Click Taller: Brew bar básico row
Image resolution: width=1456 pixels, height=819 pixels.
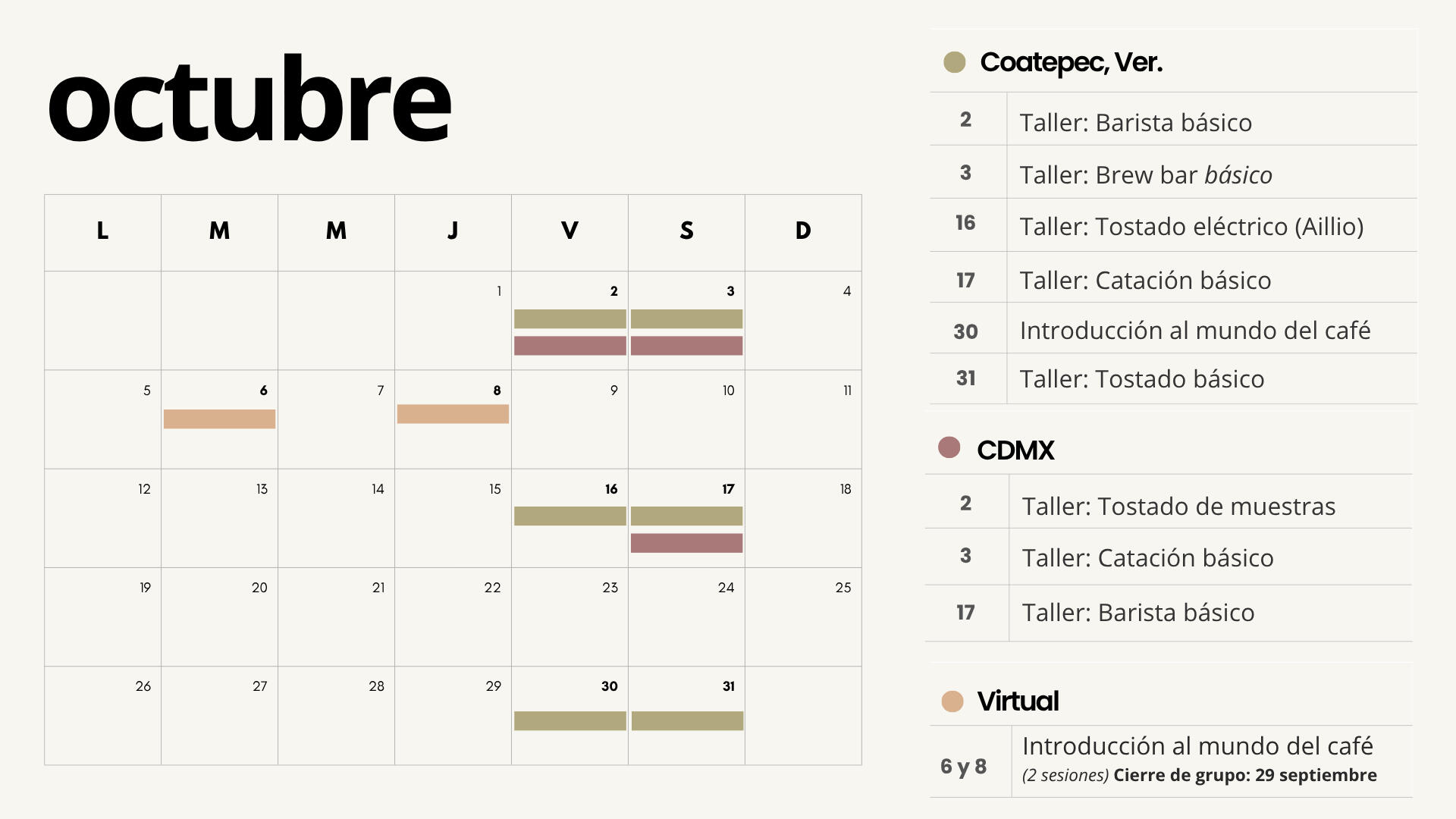point(1174,172)
